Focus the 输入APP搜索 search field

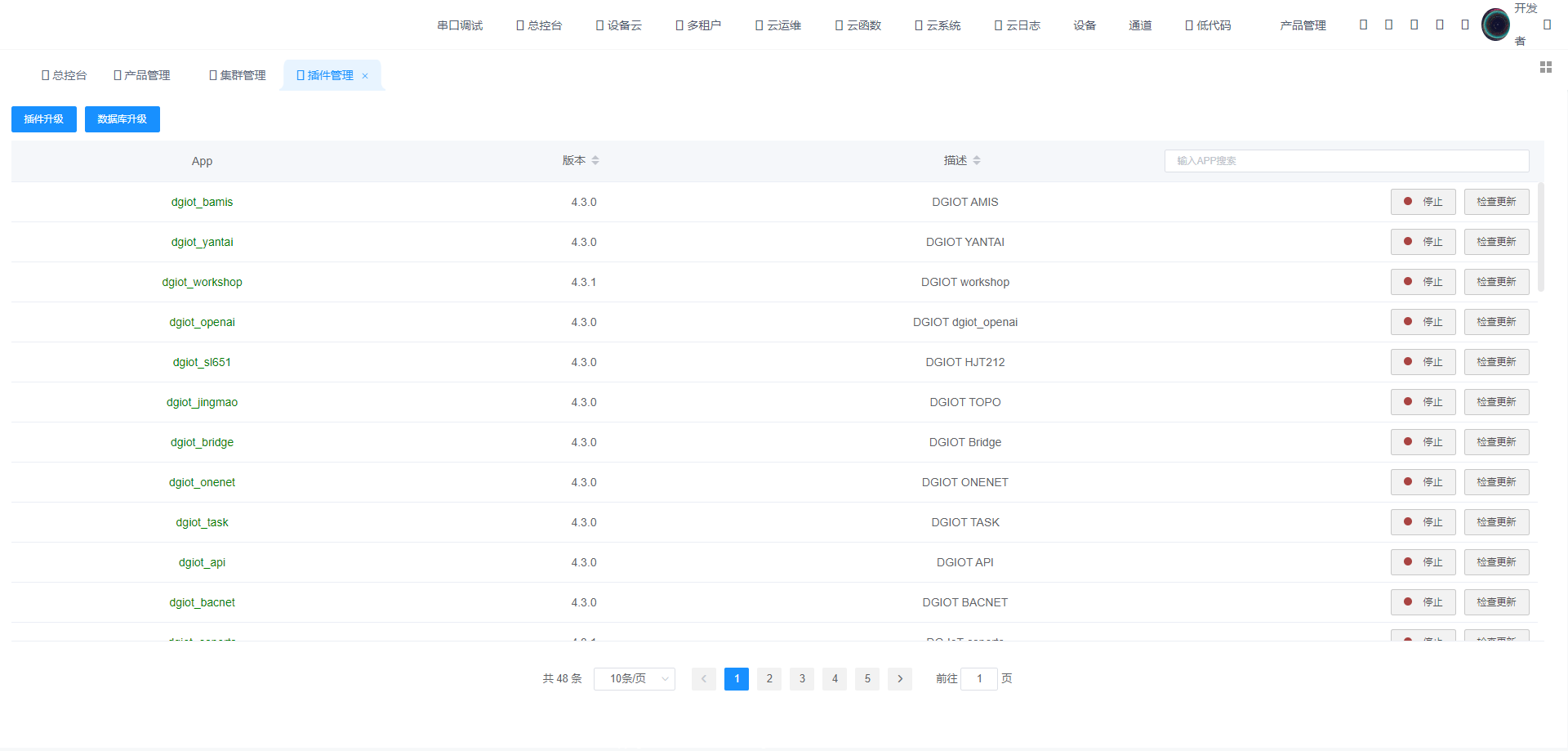(x=1346, y=161)
